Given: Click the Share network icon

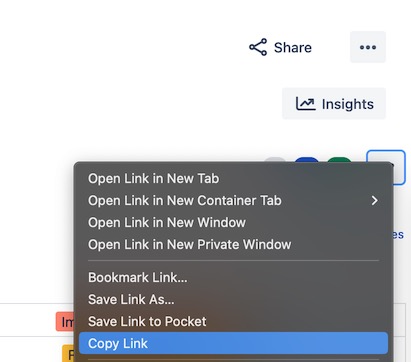Looking at the screenshot, I should (x=258, y=47).
